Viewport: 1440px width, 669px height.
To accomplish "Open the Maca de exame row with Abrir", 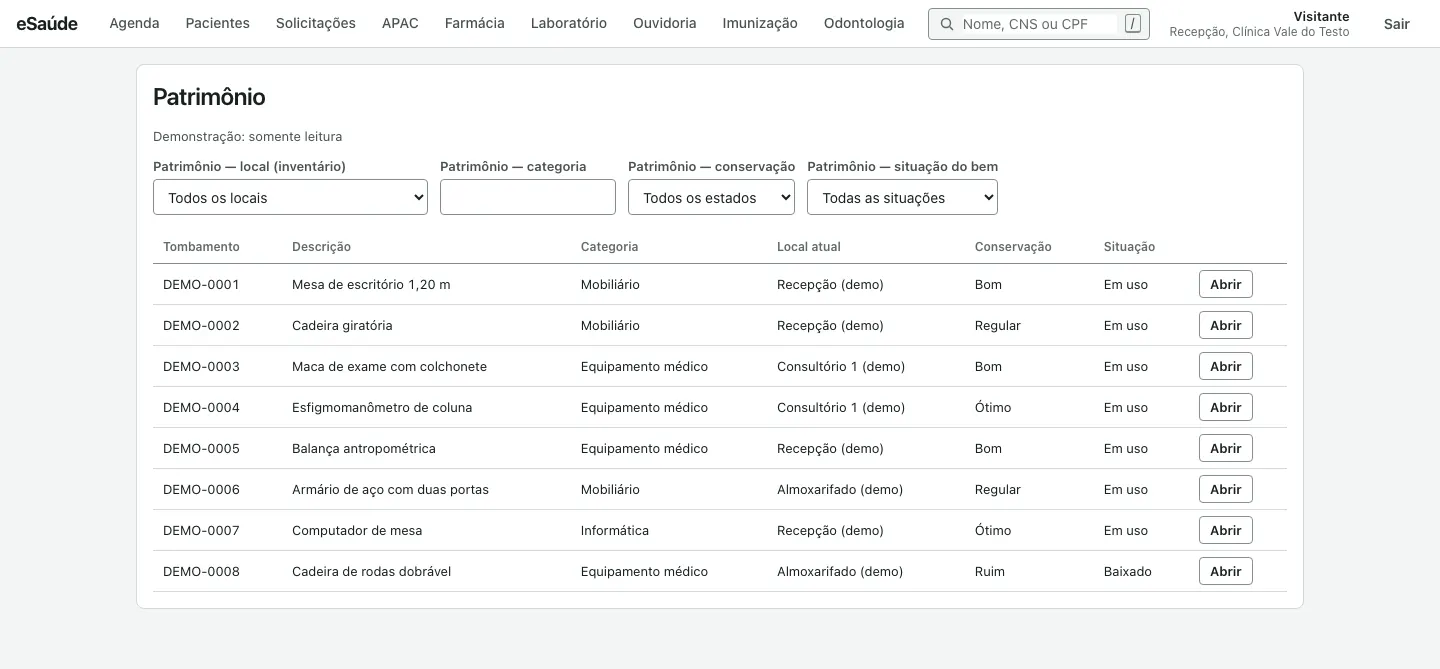I will 1226,366.
